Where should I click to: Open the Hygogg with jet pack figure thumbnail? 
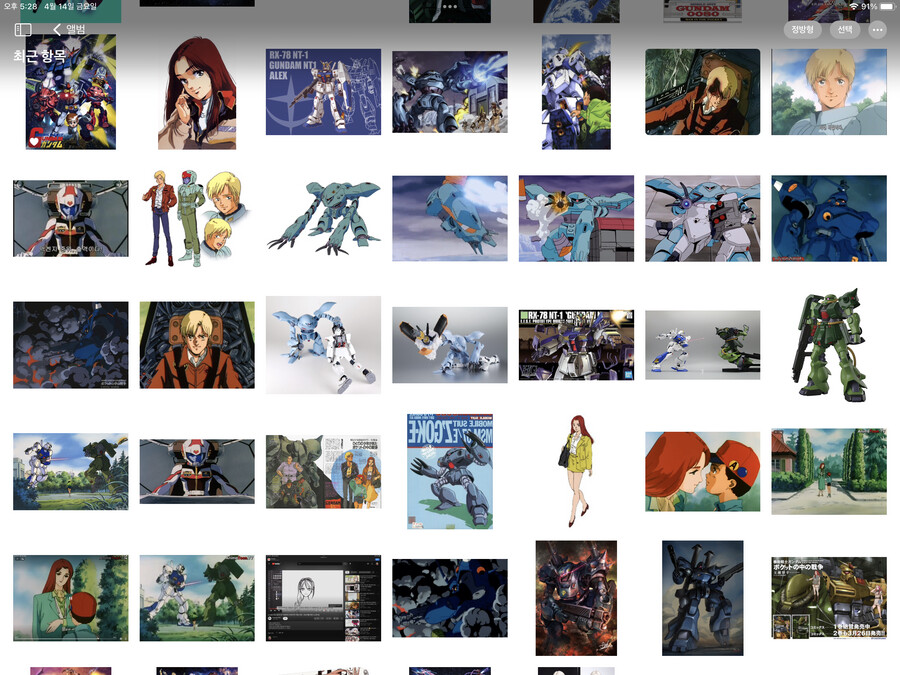click(450, 345)
